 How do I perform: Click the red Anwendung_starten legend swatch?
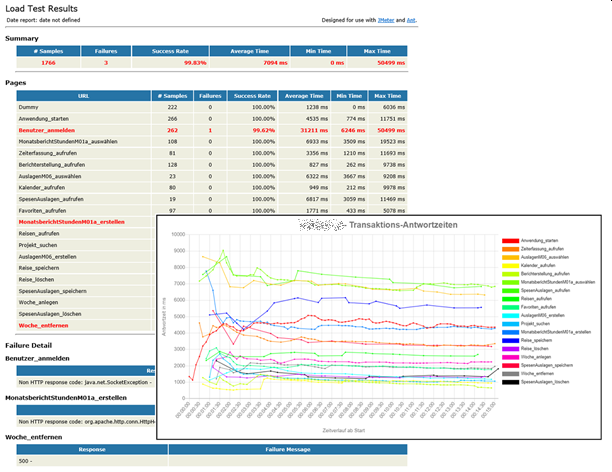(x=511, y=240)
